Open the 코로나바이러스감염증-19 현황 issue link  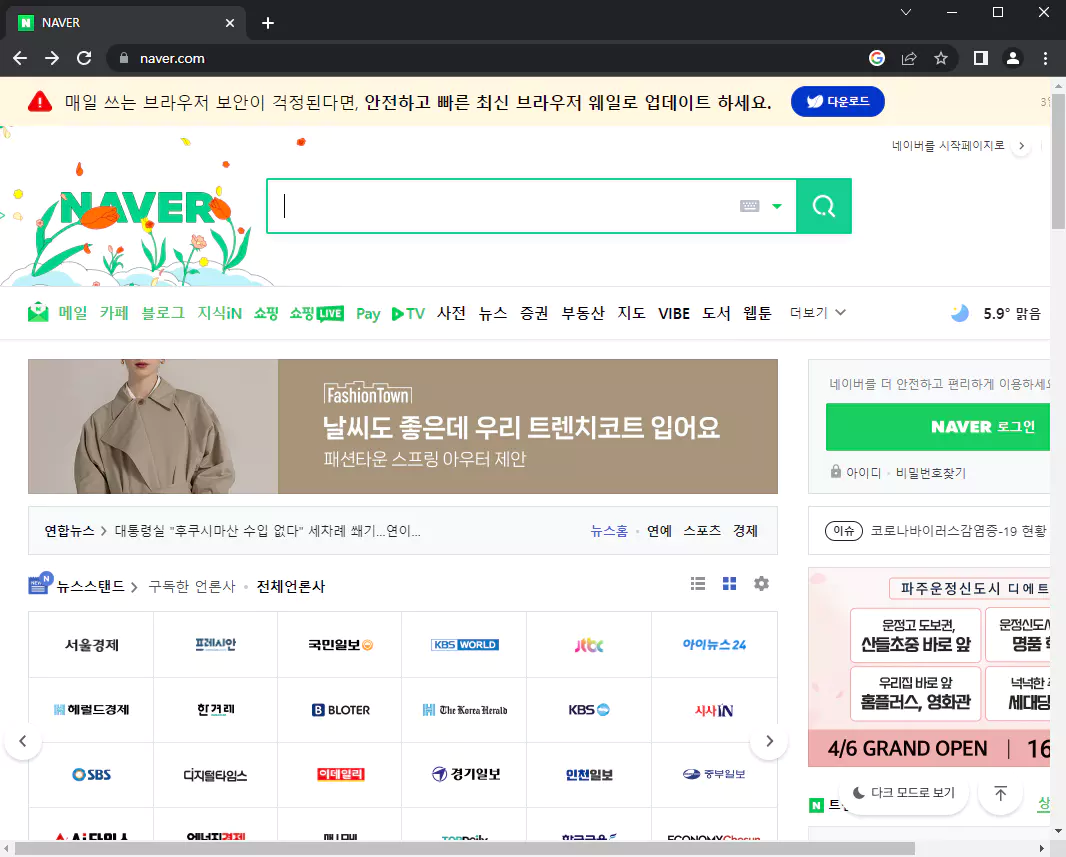[959, 531]
